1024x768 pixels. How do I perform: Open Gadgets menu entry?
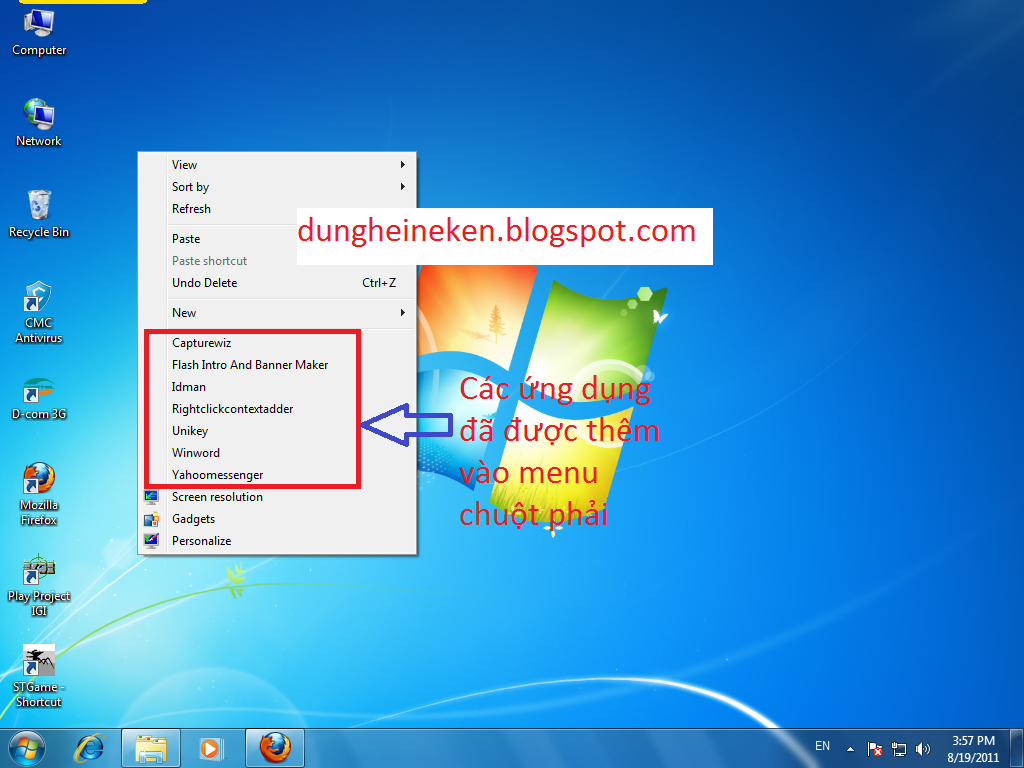coord(277,519)
